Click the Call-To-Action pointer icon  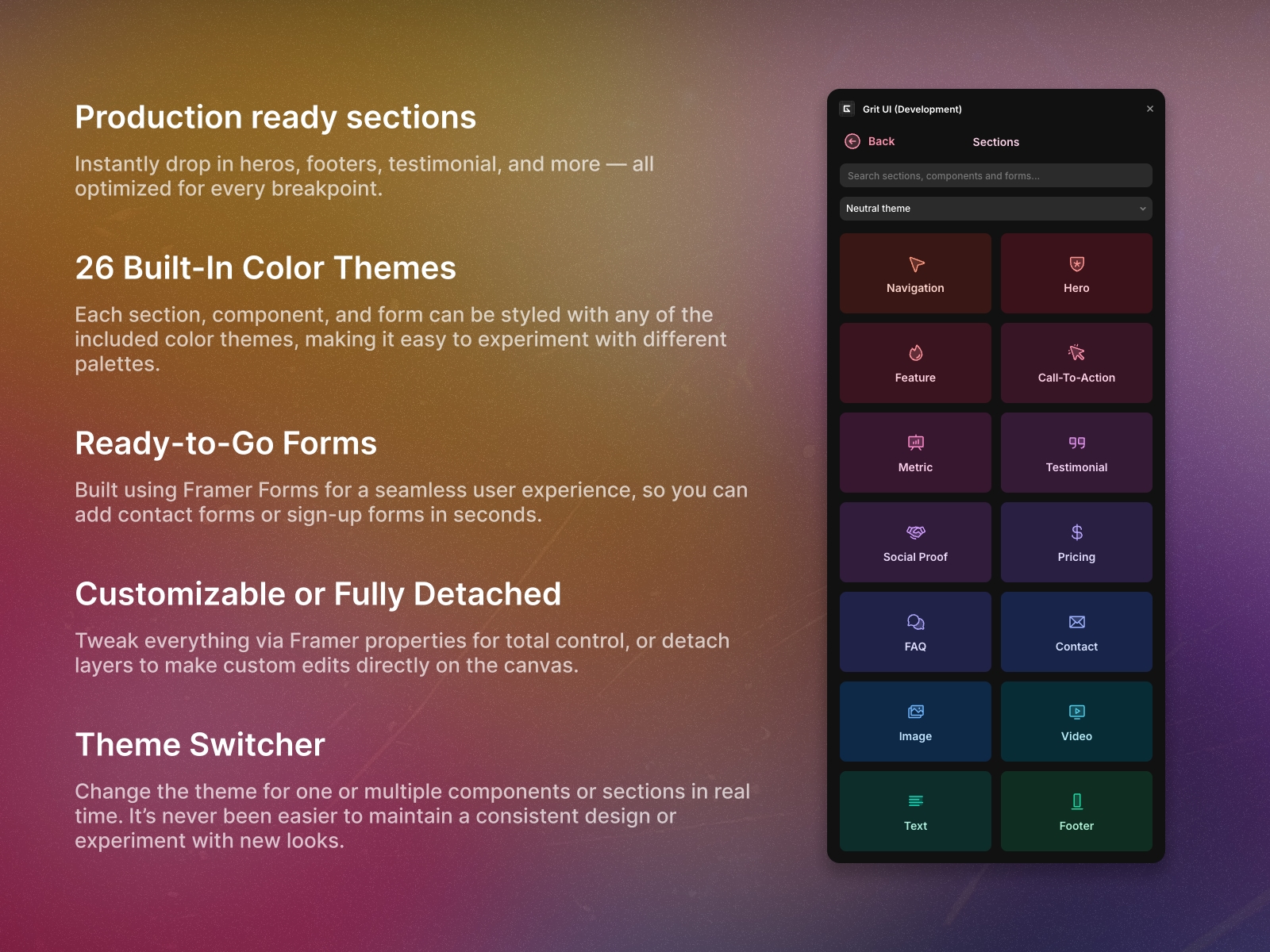[x=1076, y=354]
